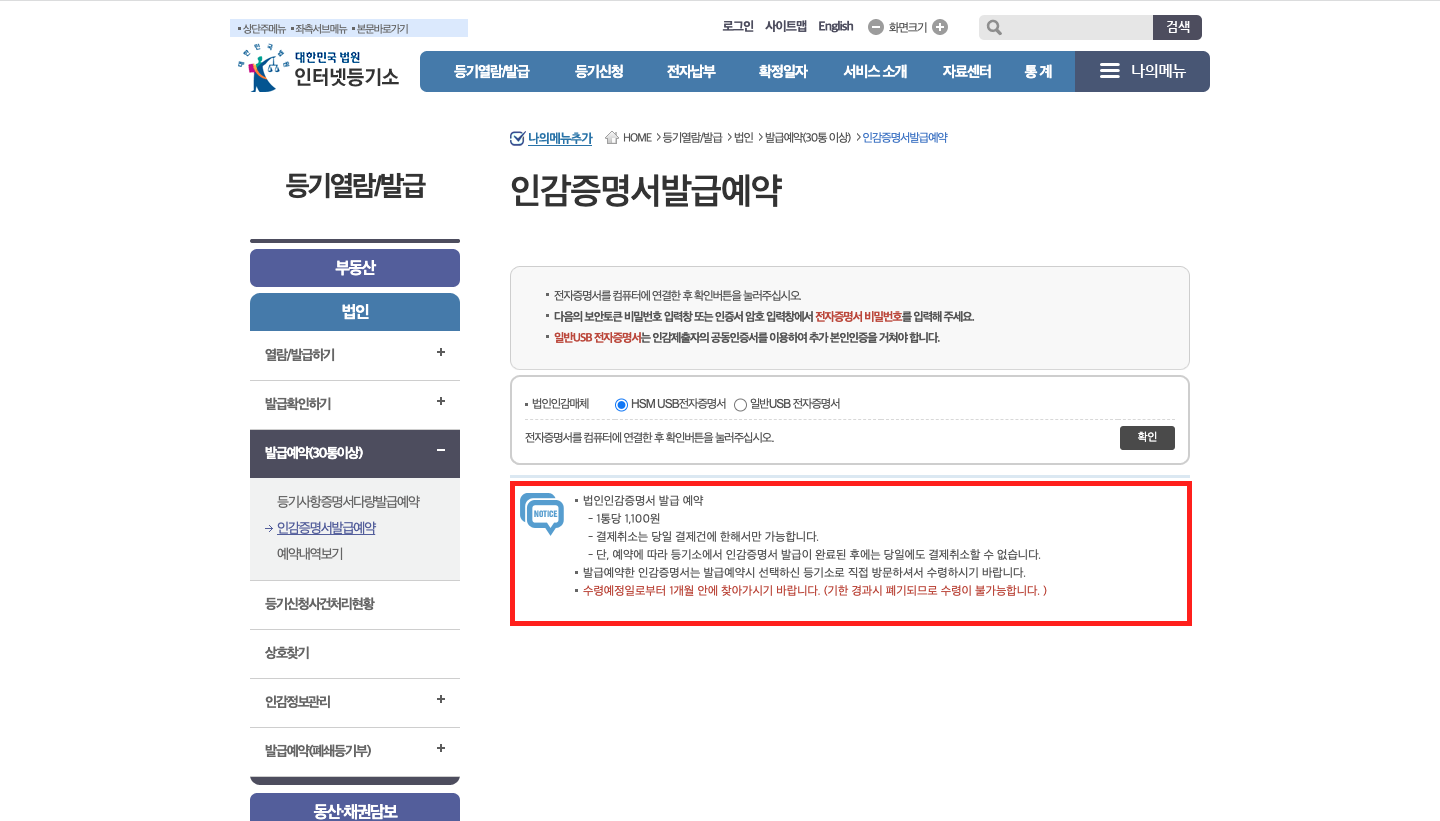Open 나의메뉴 hamburger menu icon
The width and height of the screenshot is (1440, 821).
pos(1108,70)
